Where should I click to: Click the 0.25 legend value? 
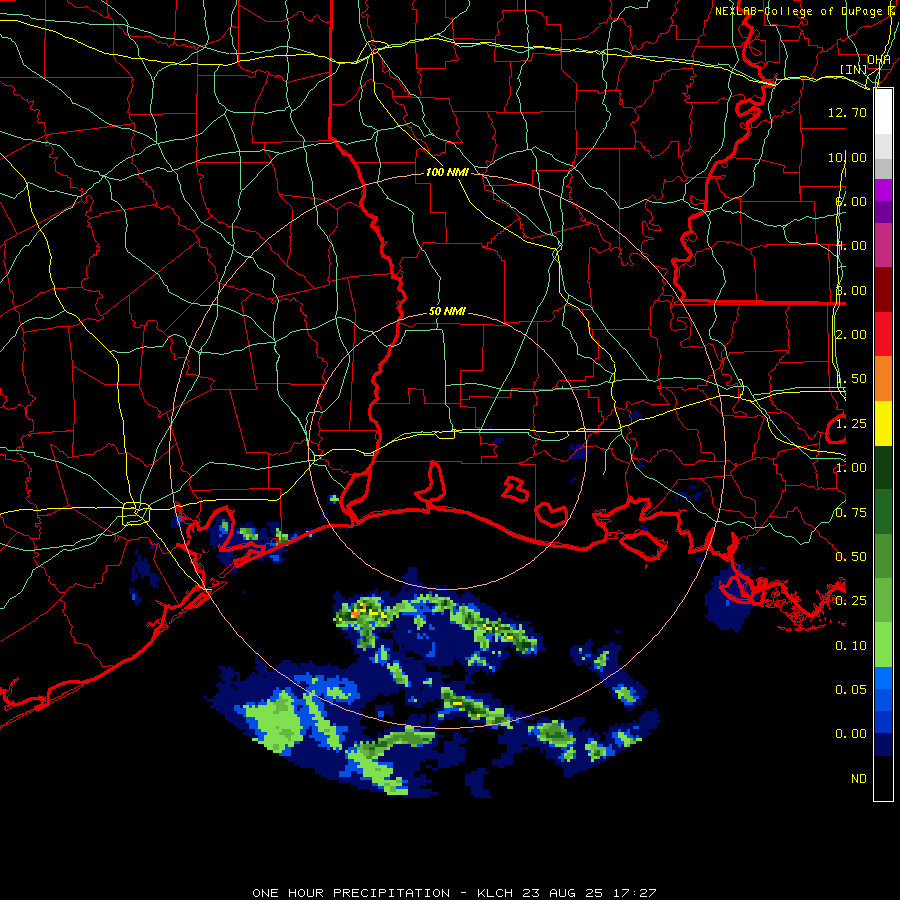[x=851, y=601]
